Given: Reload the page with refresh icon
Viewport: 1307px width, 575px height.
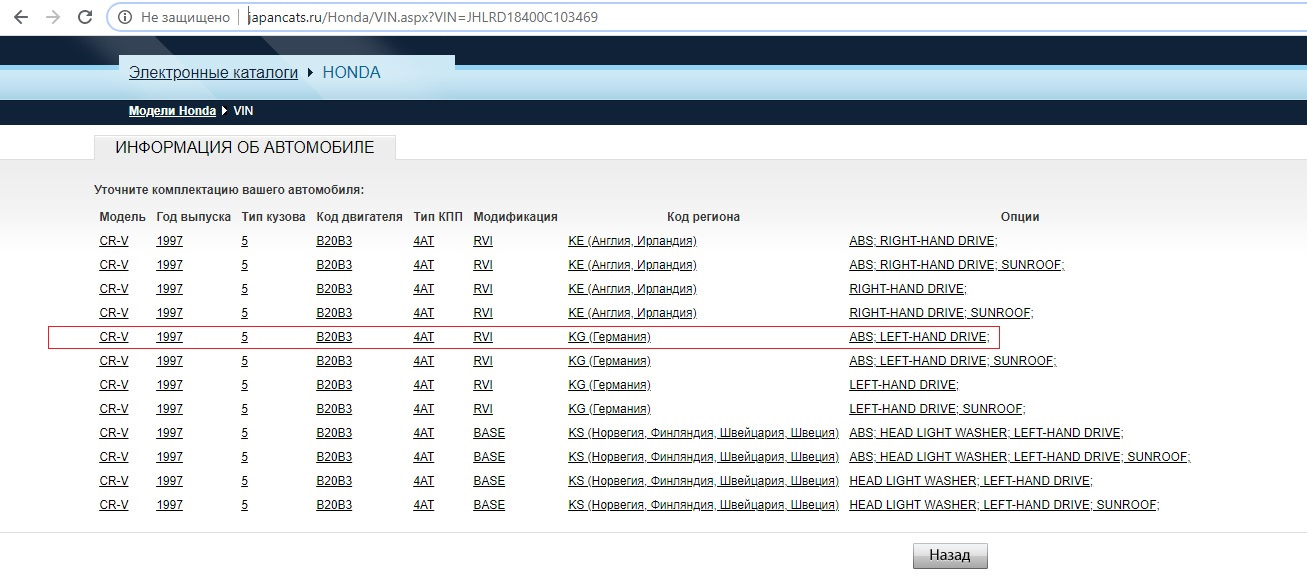Looking at the screenshot, I should pyautogui.click(x=85, y=17).
